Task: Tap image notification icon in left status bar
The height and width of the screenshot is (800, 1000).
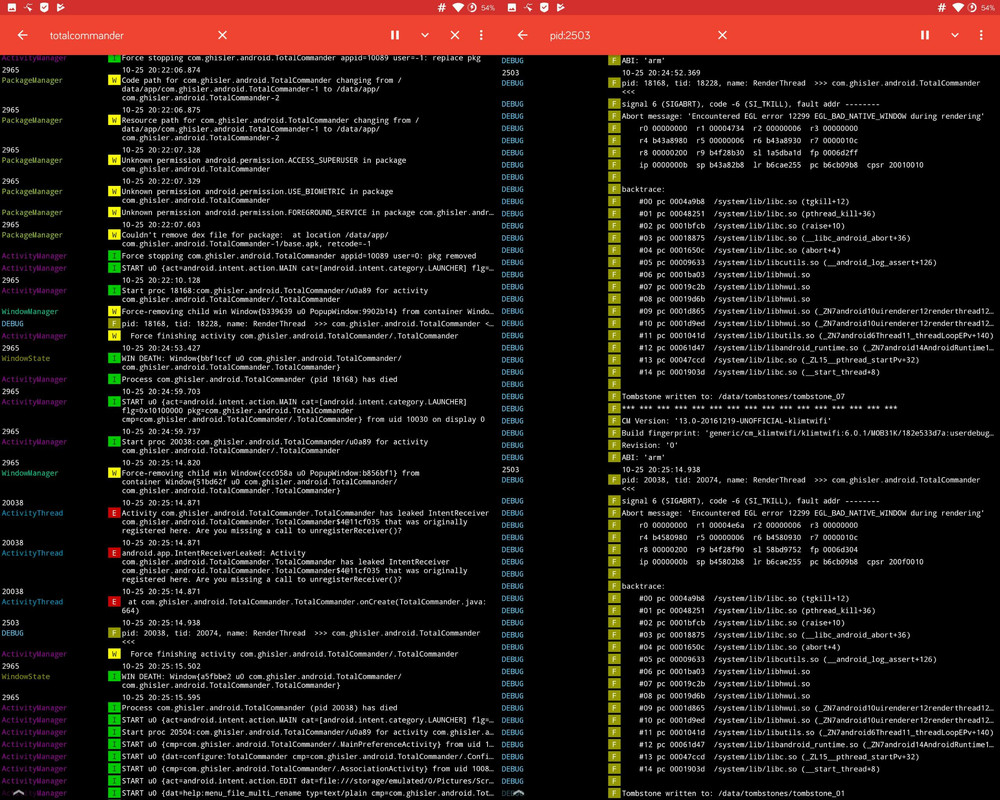Action: [11, 7]
